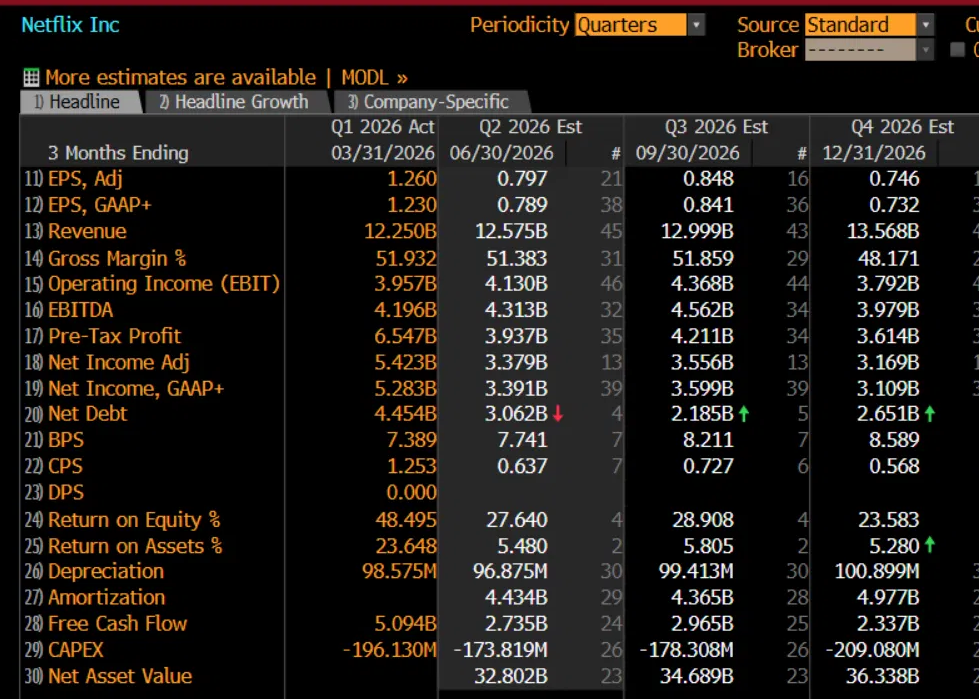Click green up arrow beside Net Debt 2.185B
The image size is (979, 699).
[744, 414]
